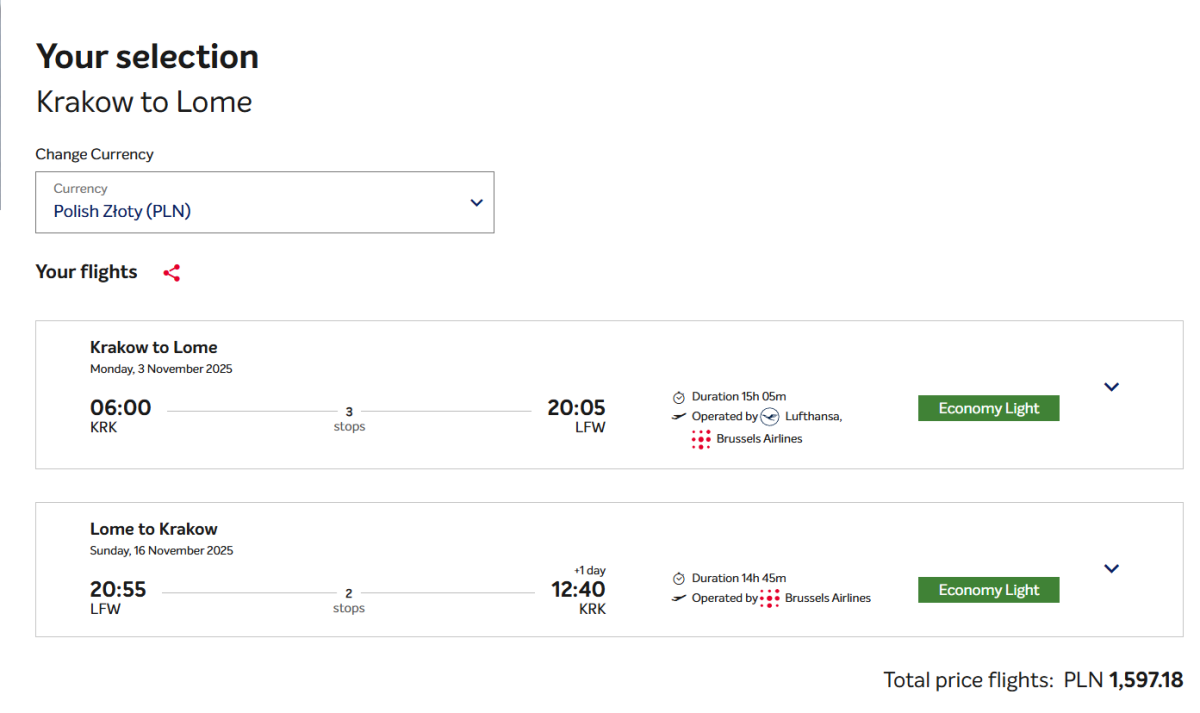The image size is (1200, 713).
Task: Expand Krakow to Lome flight details
Action: (x=1111, y=387)
